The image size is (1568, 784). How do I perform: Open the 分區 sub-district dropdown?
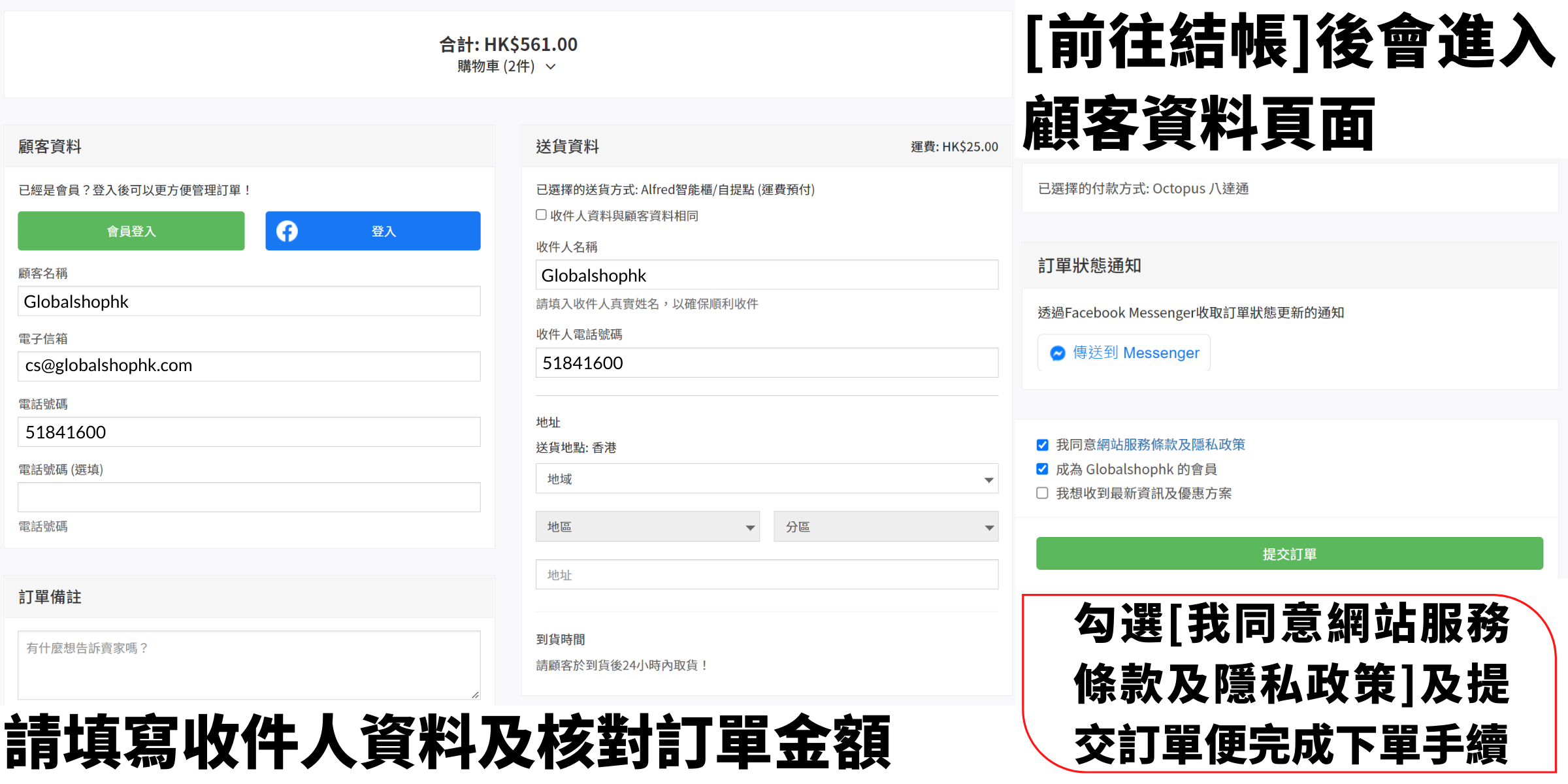(885, 527)
